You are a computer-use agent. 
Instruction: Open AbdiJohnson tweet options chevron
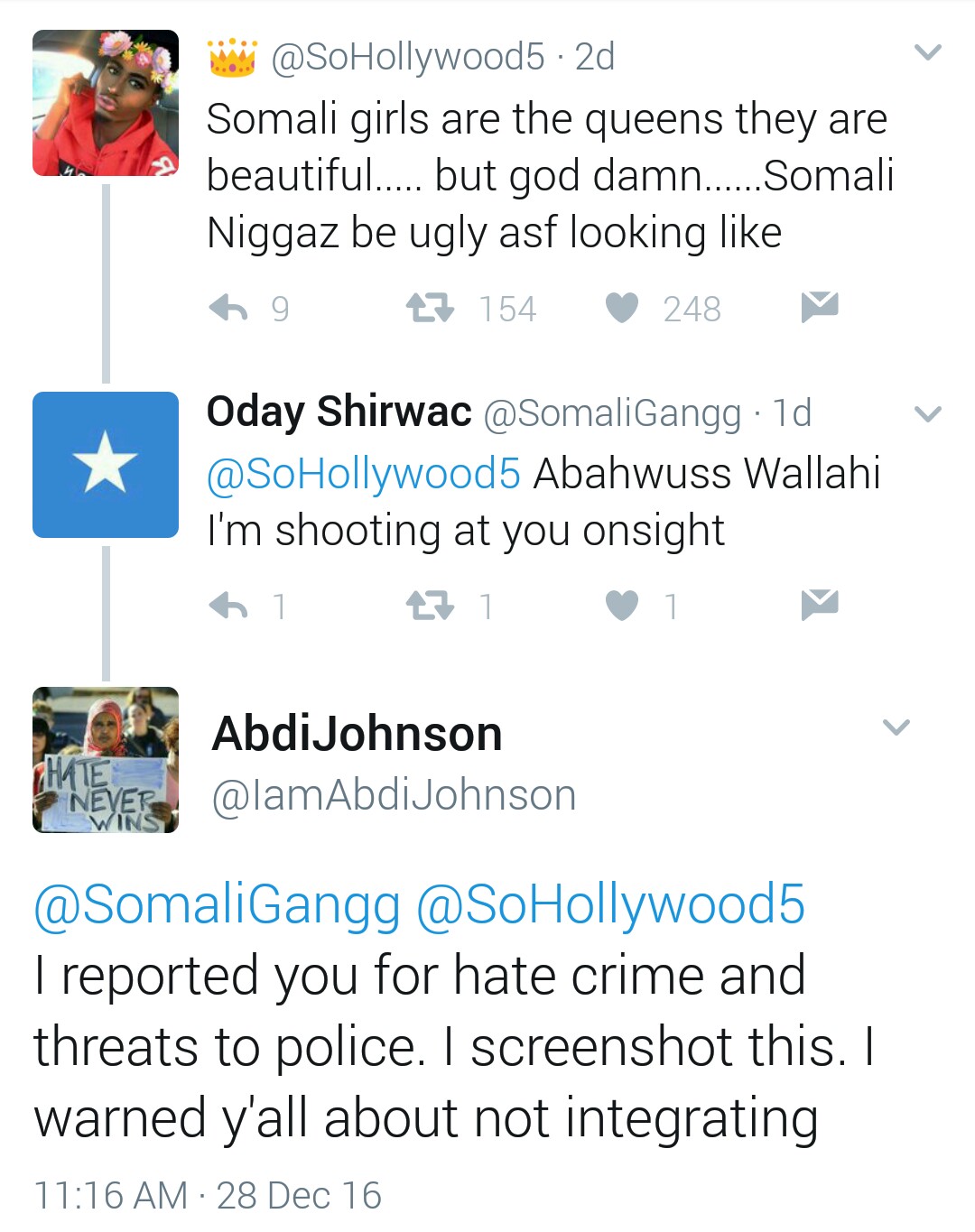click(x=896, y=727)
